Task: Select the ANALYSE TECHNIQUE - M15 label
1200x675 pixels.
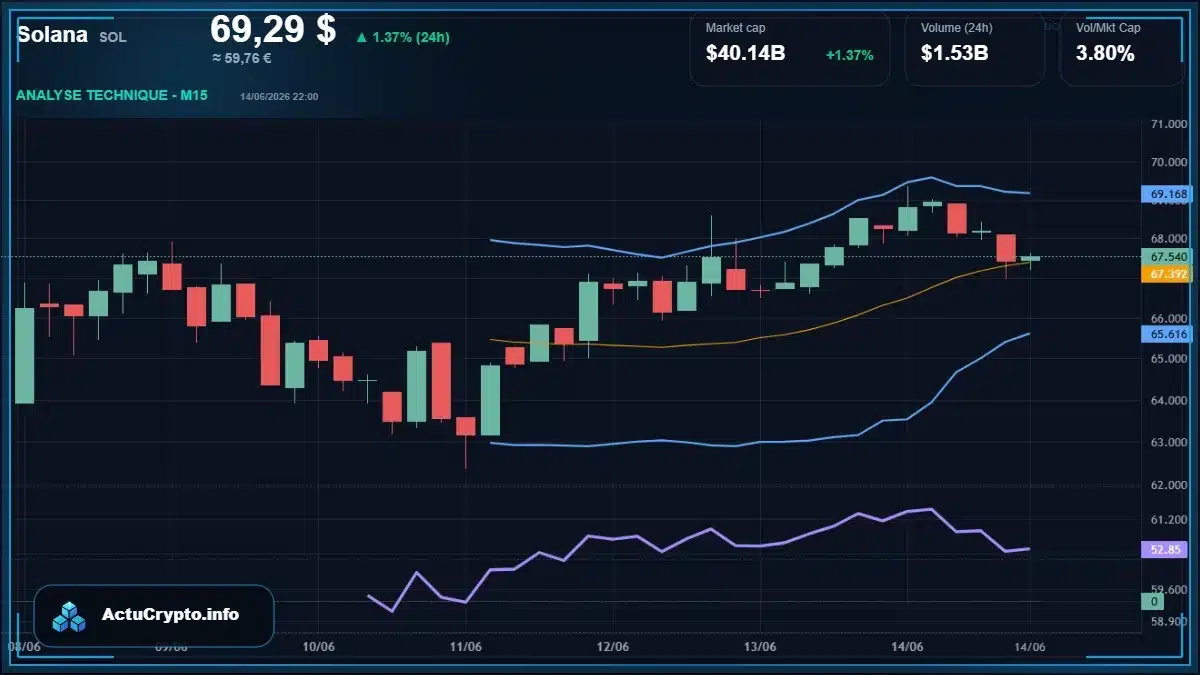Action: pyautogui.click(x=113, y=95)
